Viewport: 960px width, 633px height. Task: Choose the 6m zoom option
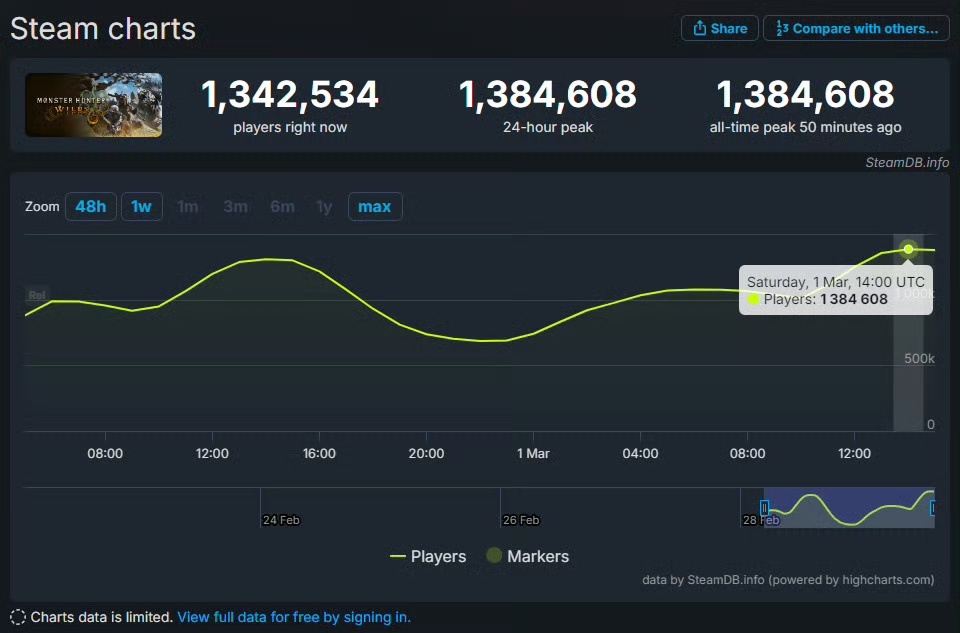pyautogui.click(x=282, y=206)
